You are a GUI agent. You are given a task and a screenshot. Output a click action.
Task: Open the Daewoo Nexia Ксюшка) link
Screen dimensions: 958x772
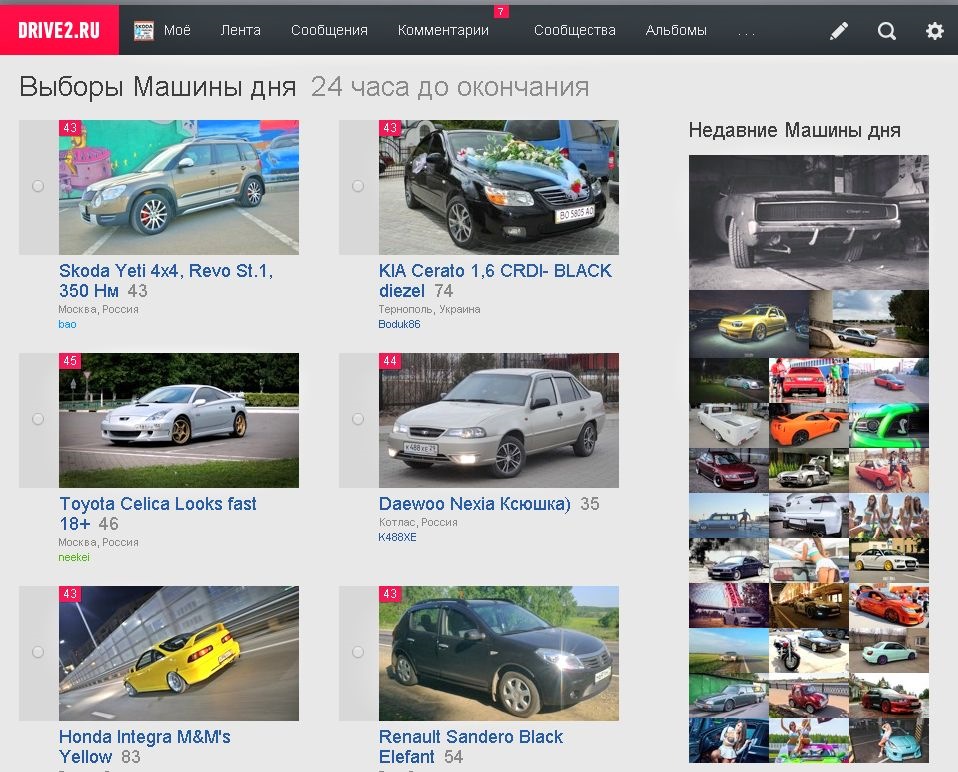coord(474,504)
